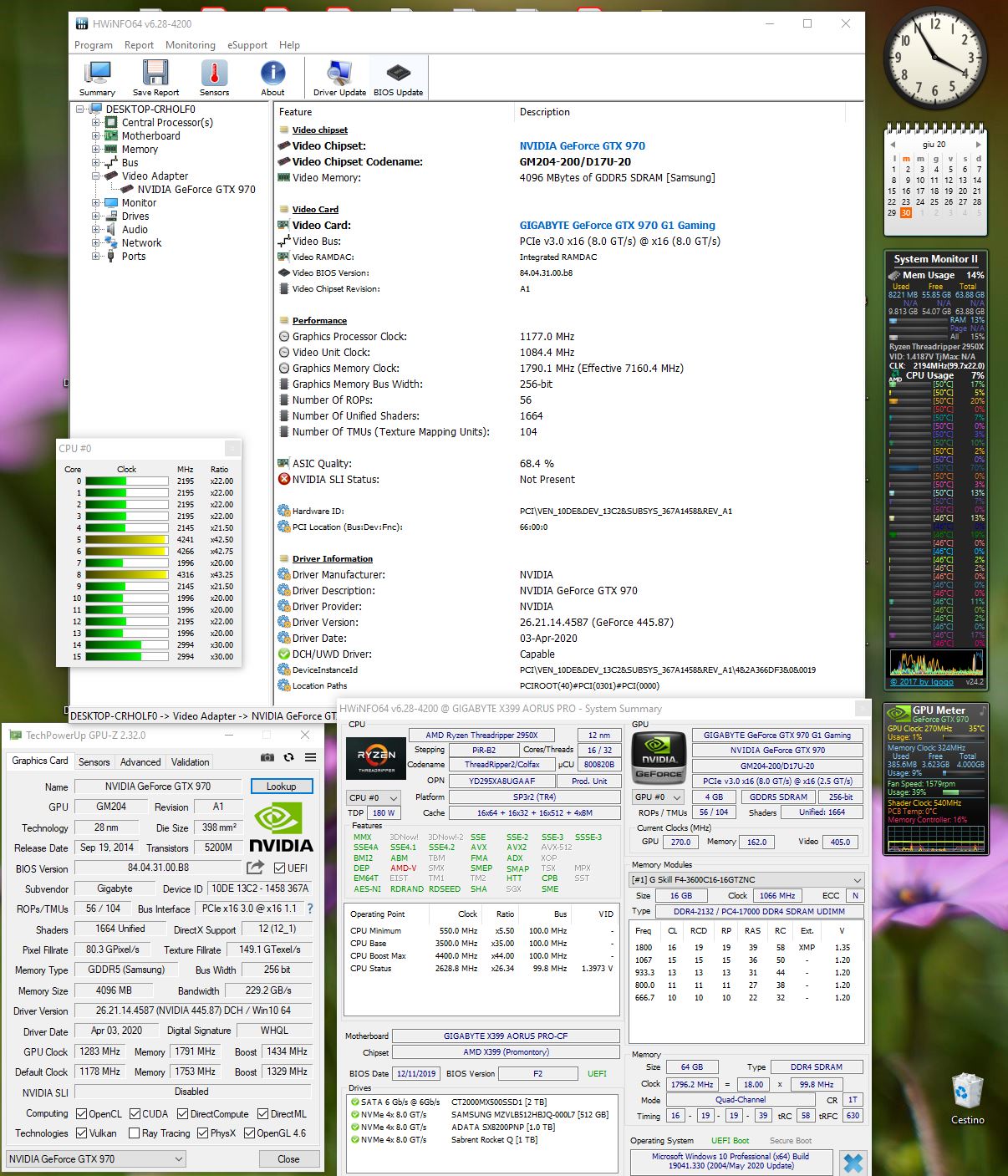The height and width of the screenshot is (1176, 1008).
Task: Click the 2017 by Igogo link in gadget
Action: click(x=922, y=682)
